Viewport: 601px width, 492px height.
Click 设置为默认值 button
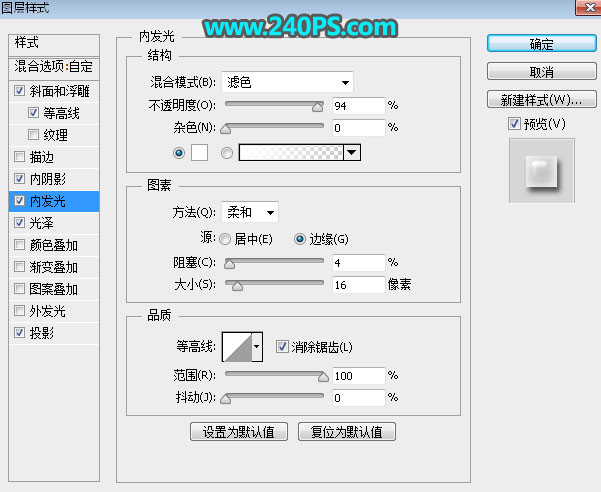pyautogui.click(x=239, y=432)
